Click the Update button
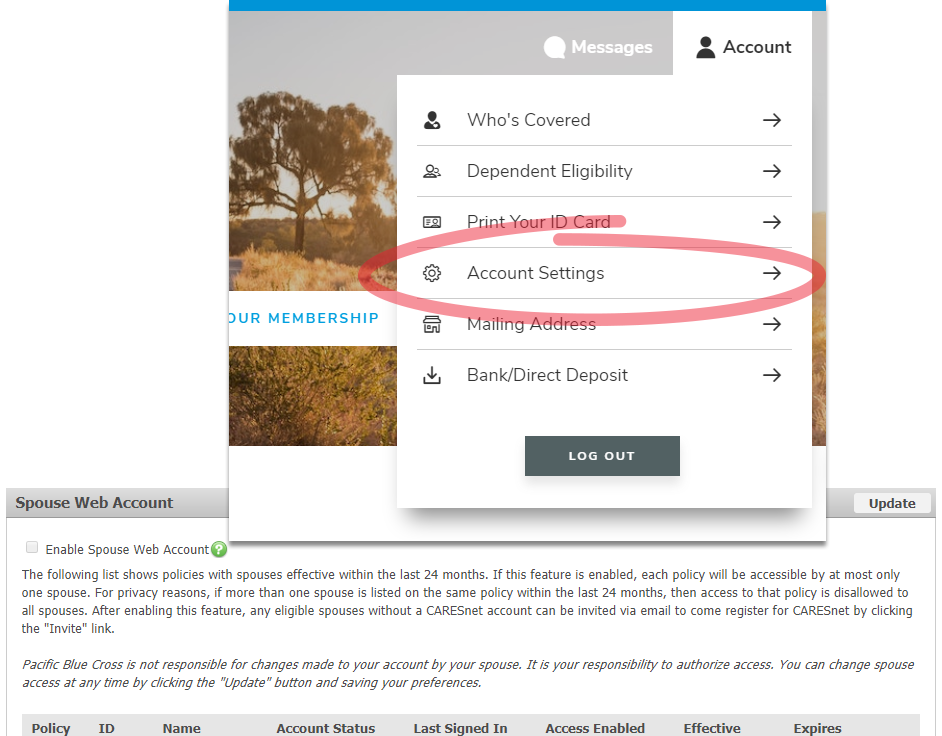 click(x=892, y=503)
